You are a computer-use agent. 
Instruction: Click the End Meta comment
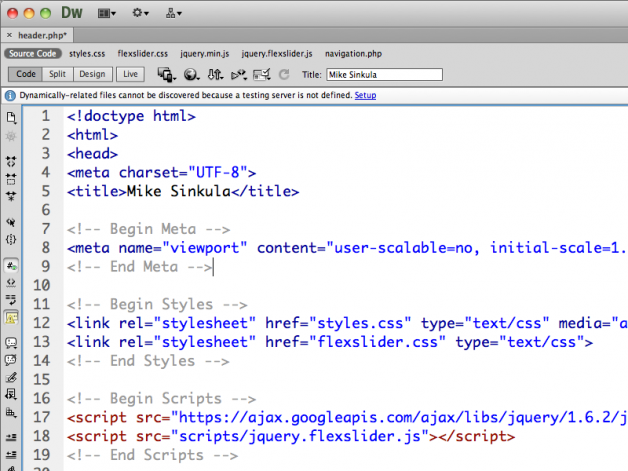(x=139, y=267)
